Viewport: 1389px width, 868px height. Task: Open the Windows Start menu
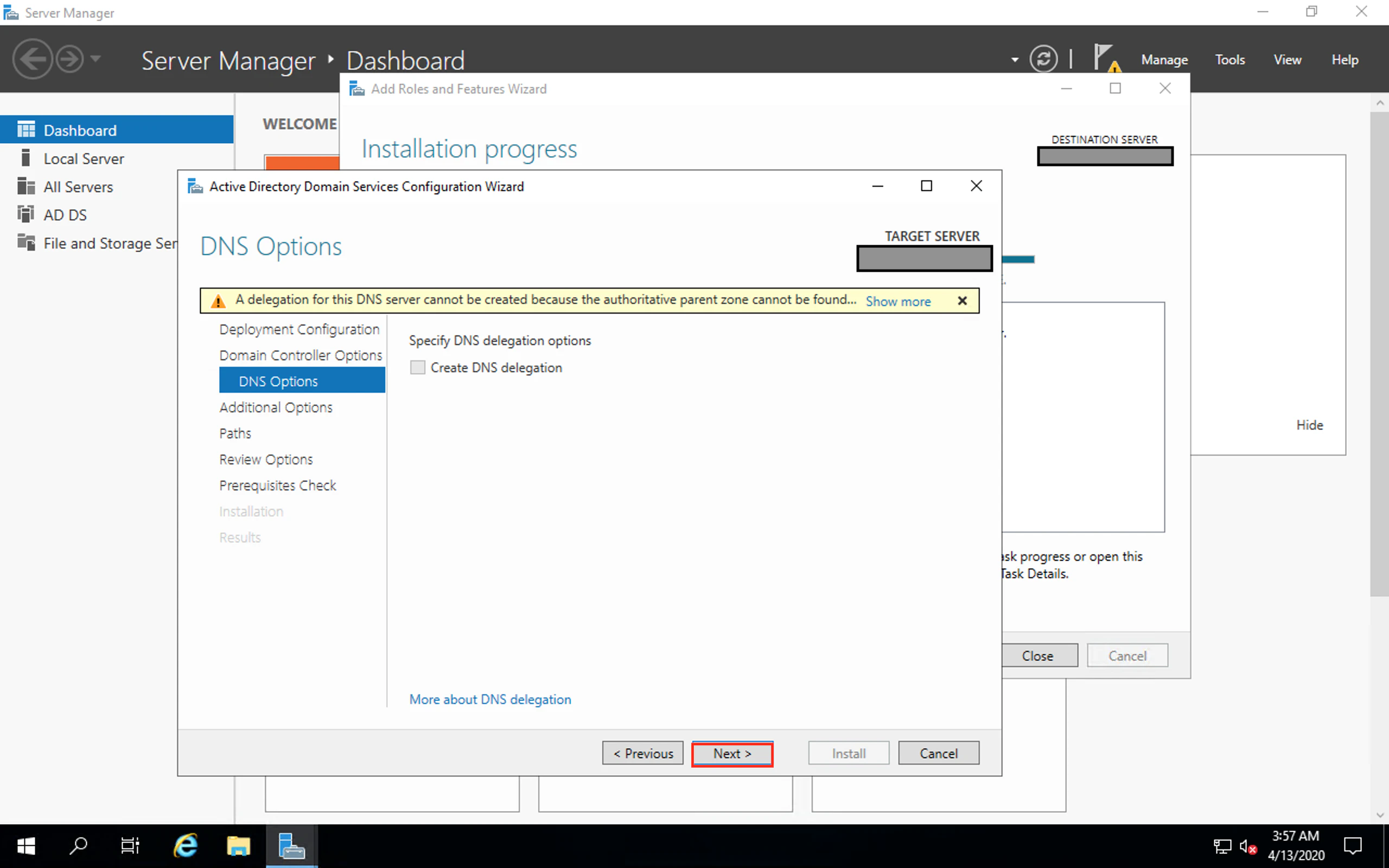click(26, 846)
